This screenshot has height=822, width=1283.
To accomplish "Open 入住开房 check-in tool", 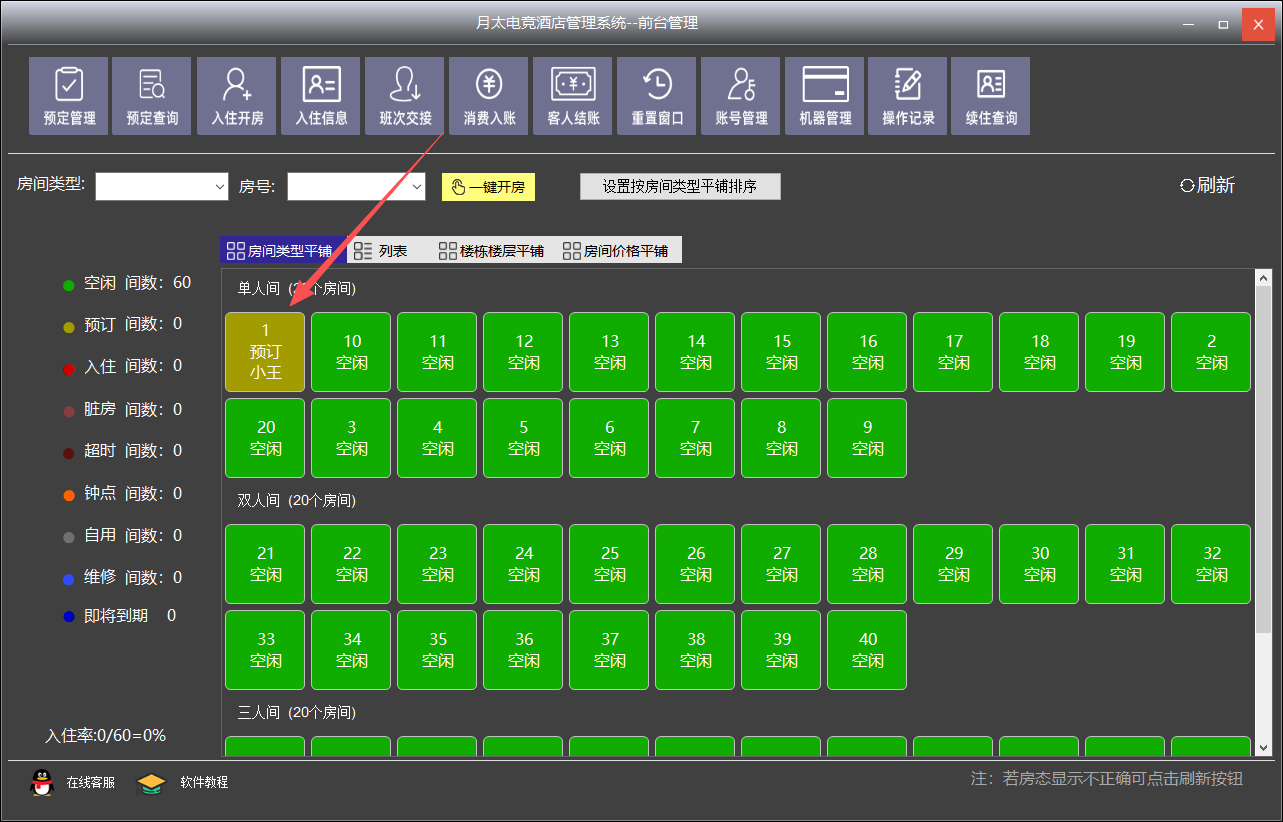I will coord(237,96).
